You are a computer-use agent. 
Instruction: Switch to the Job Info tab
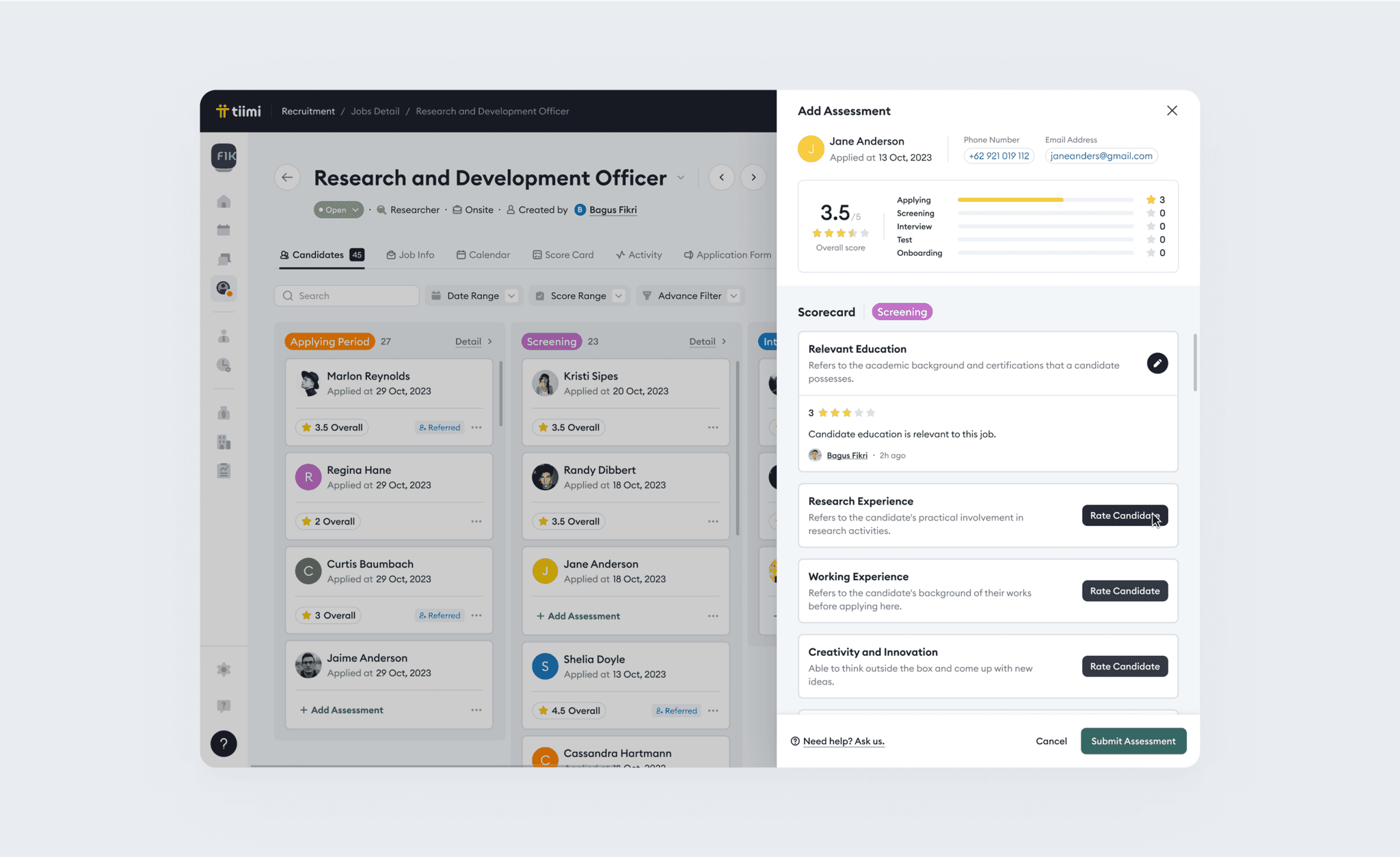[410, 255]
